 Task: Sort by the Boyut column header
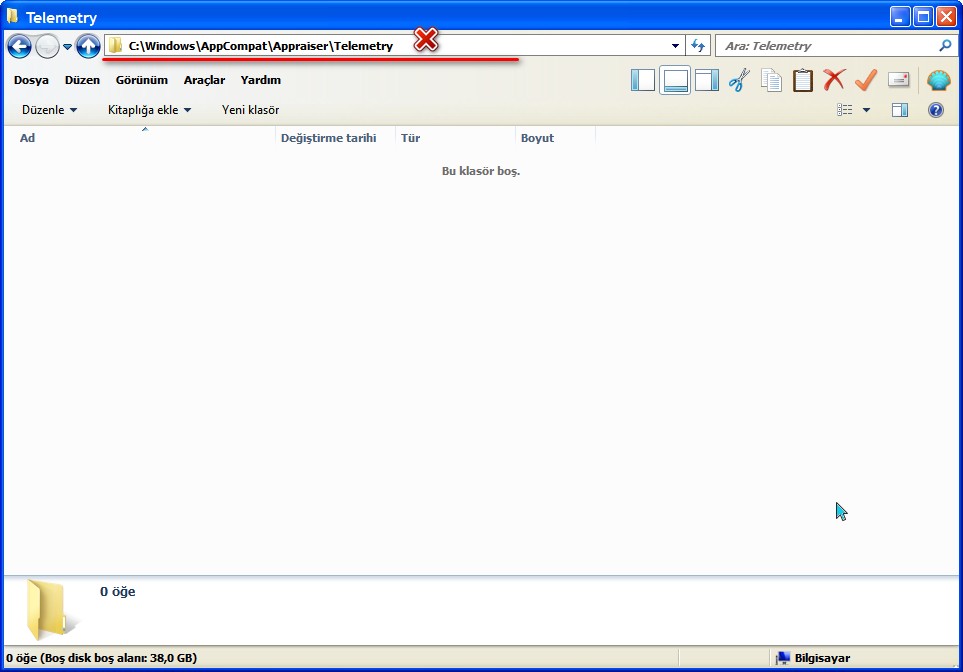[x=555, y=138]
